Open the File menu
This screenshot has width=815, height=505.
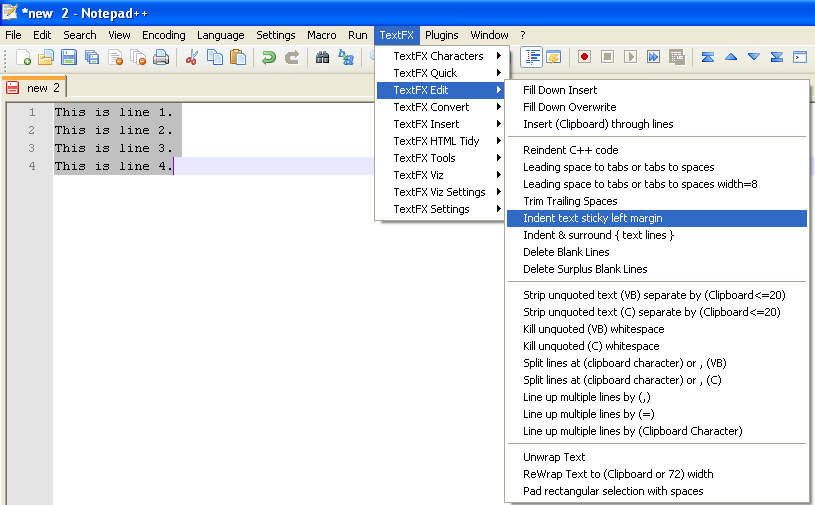point(14,35)
